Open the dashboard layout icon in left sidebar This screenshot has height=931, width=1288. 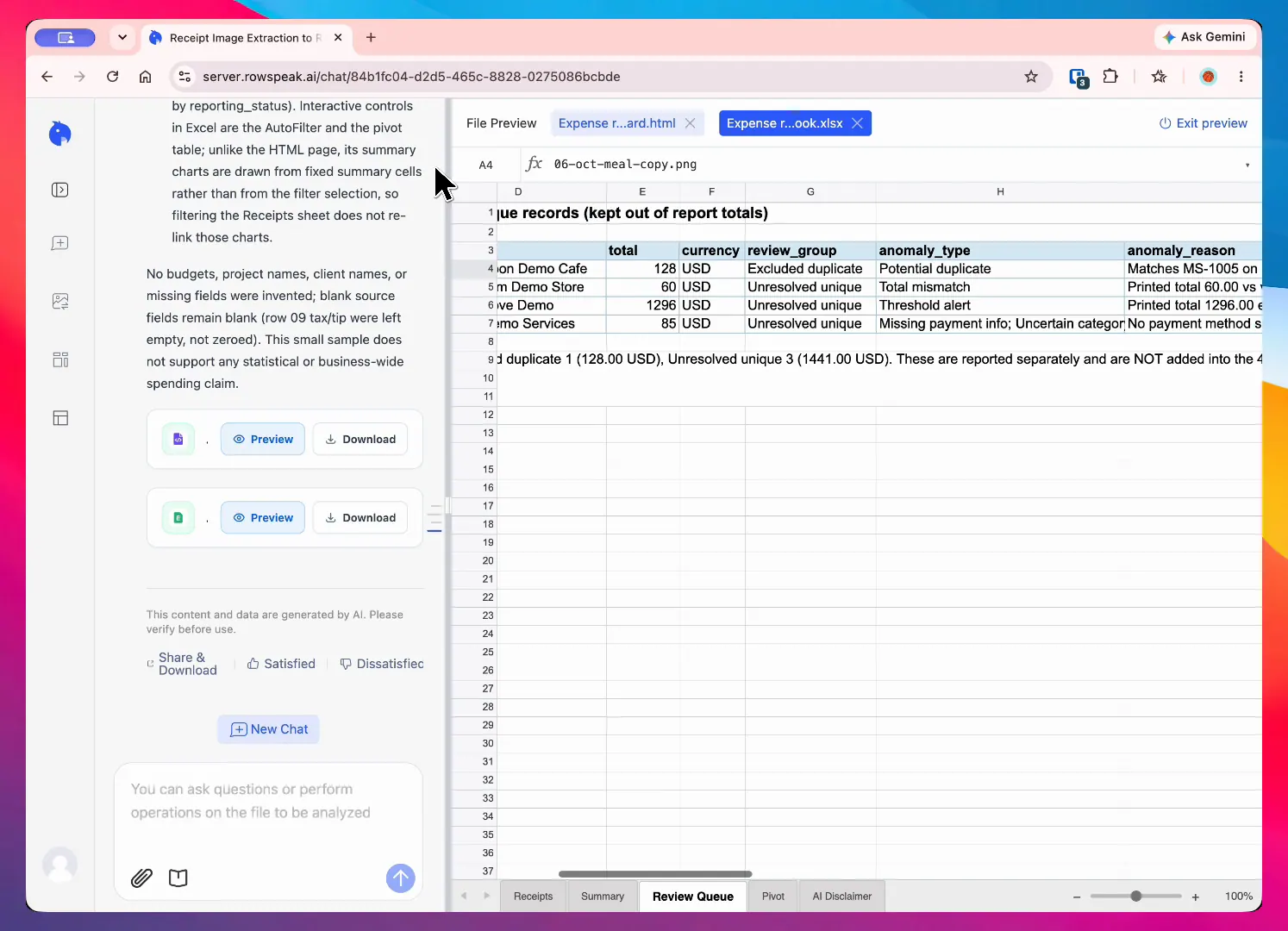[x=60, y=359]
